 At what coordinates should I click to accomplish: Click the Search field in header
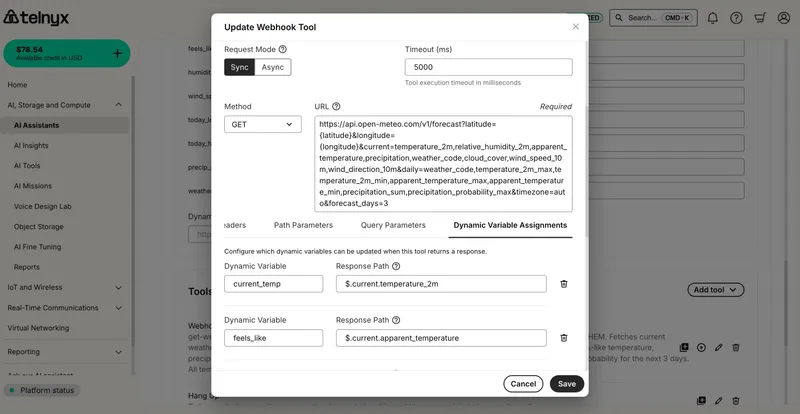pos(654,18)
